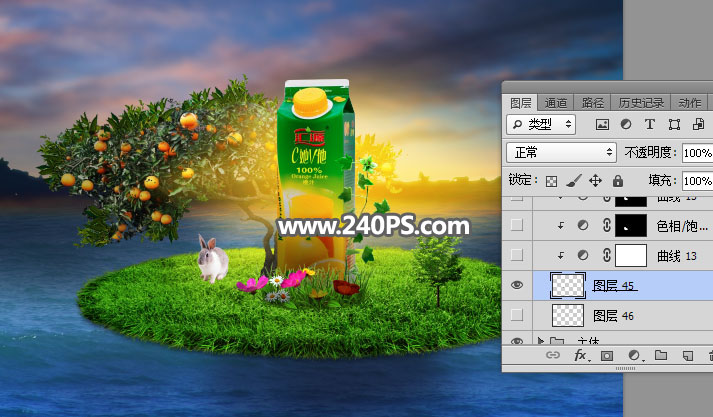Lock layer position move icon

click(x=595, y=181)
